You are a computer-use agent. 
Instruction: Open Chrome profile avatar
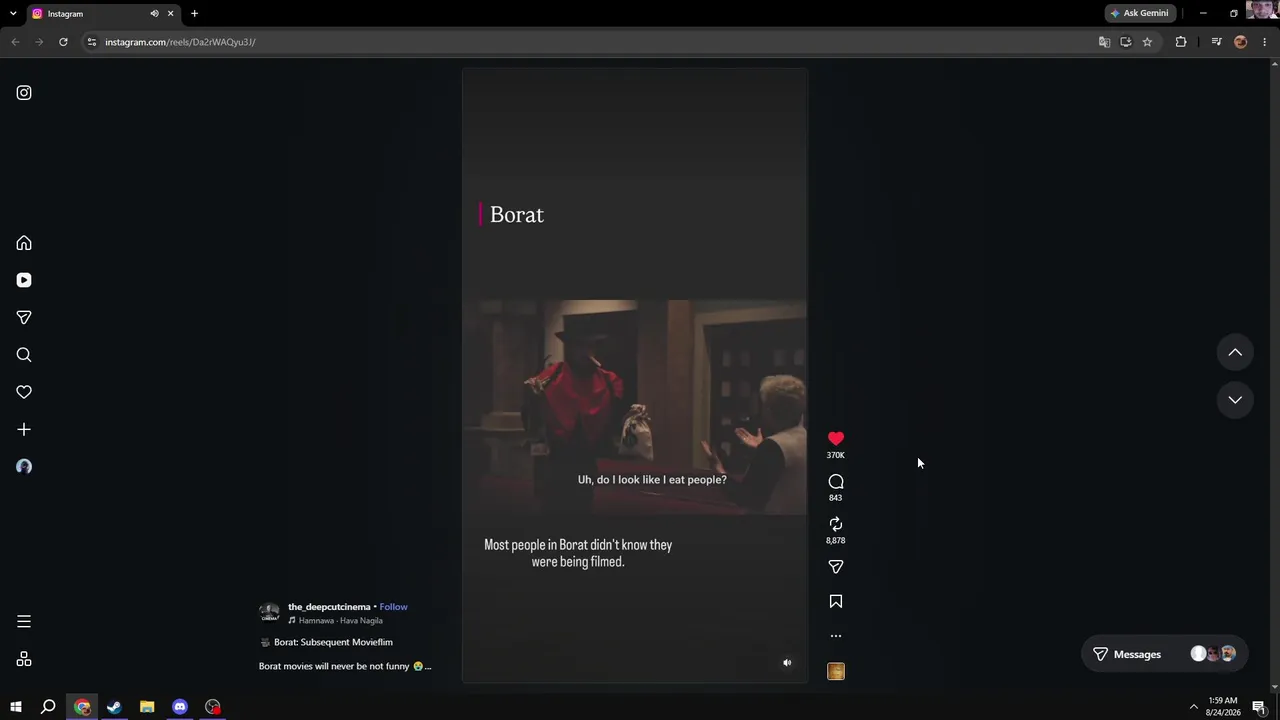pyautogui.click(x=1241, y=42)
